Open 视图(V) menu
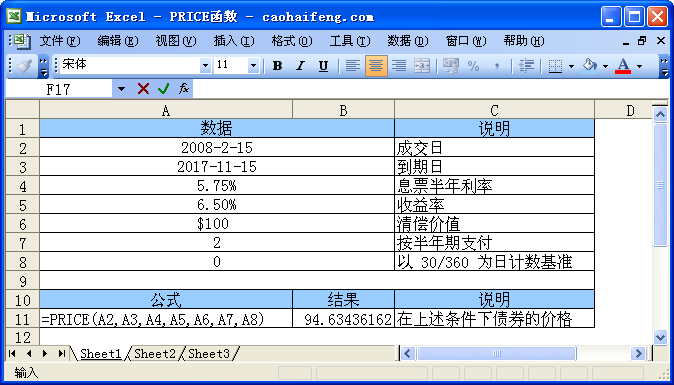Image resolution: width=674 pixels, height=385 pixels. (176, 41)
